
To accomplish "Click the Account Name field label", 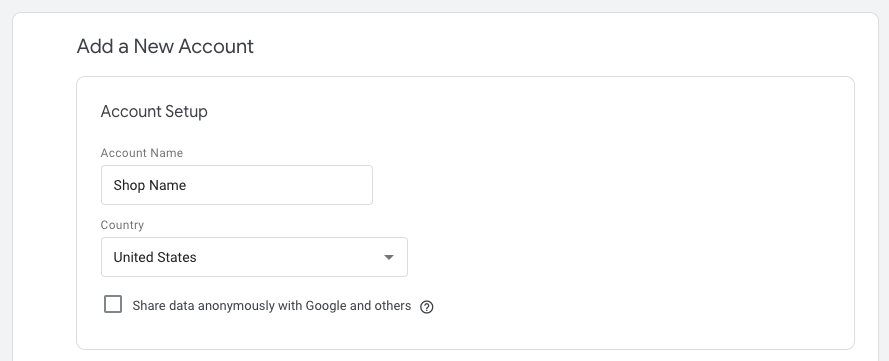I will coord(142,153).
